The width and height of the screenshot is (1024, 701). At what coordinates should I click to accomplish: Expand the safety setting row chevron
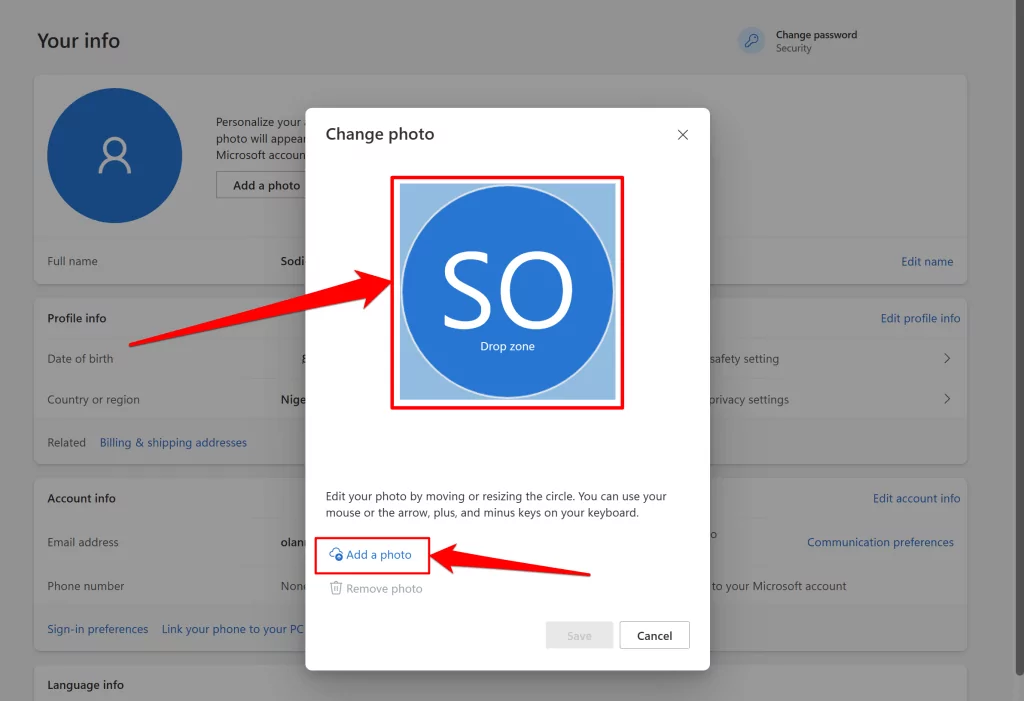[x=947, y=359]
